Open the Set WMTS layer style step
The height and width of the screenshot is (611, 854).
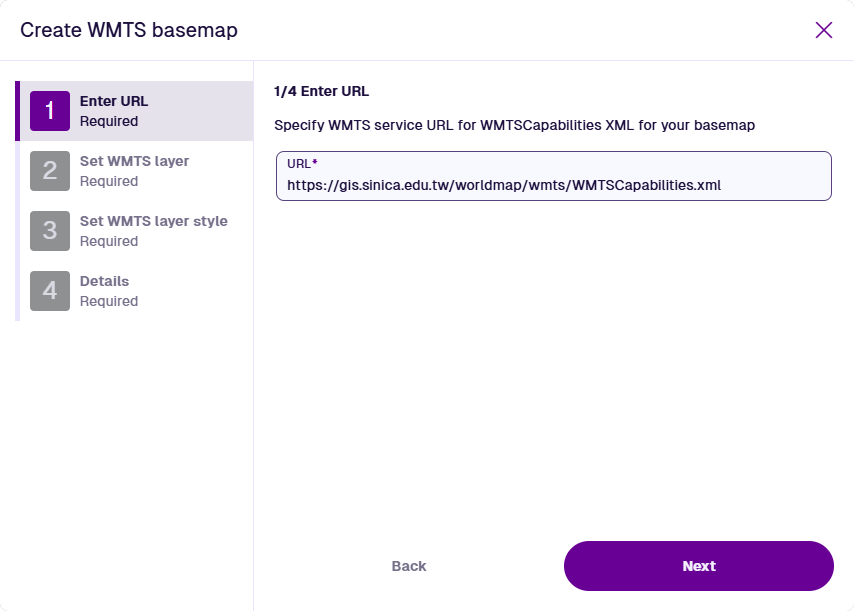click(154, 221)
